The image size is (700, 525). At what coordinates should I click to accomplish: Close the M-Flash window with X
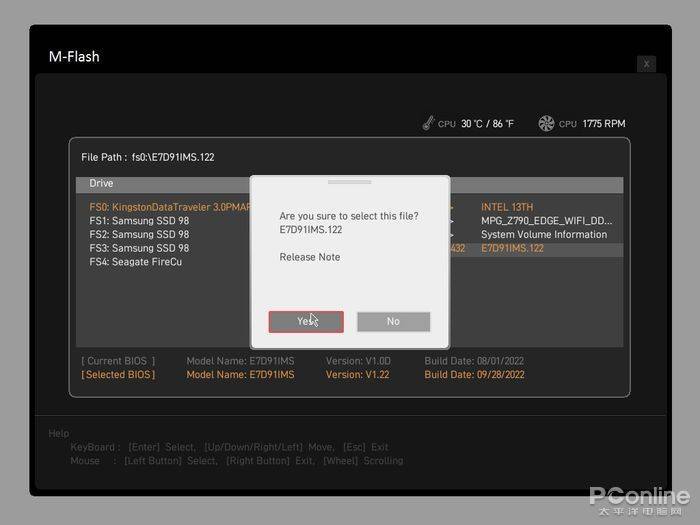click(x=646, y=64)
